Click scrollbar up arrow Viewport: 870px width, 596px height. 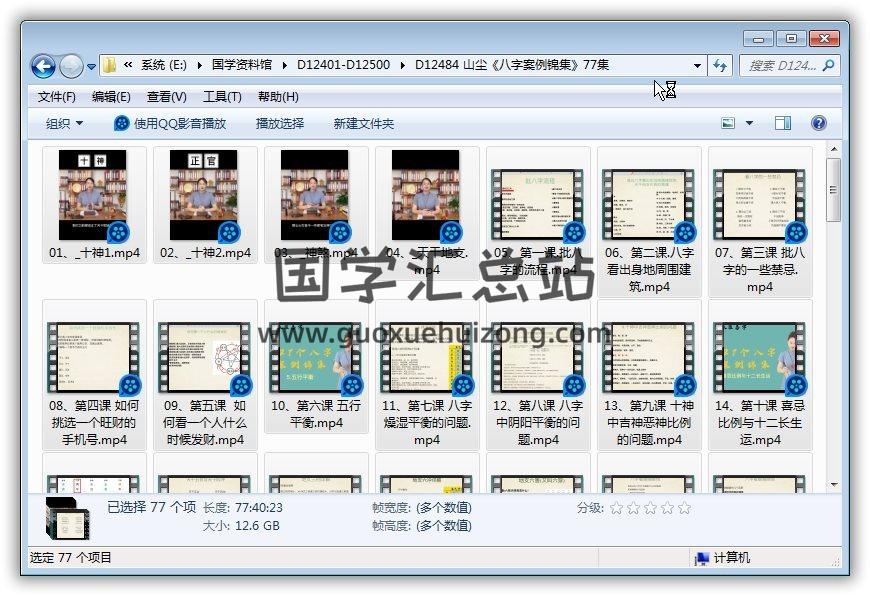point(833,149)
